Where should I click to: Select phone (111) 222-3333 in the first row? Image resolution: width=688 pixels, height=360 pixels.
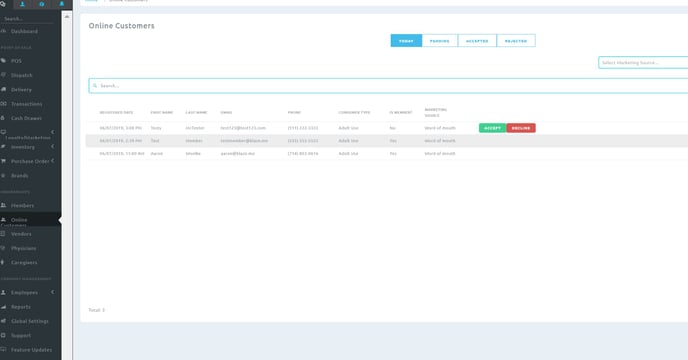(x=303, y=128)
